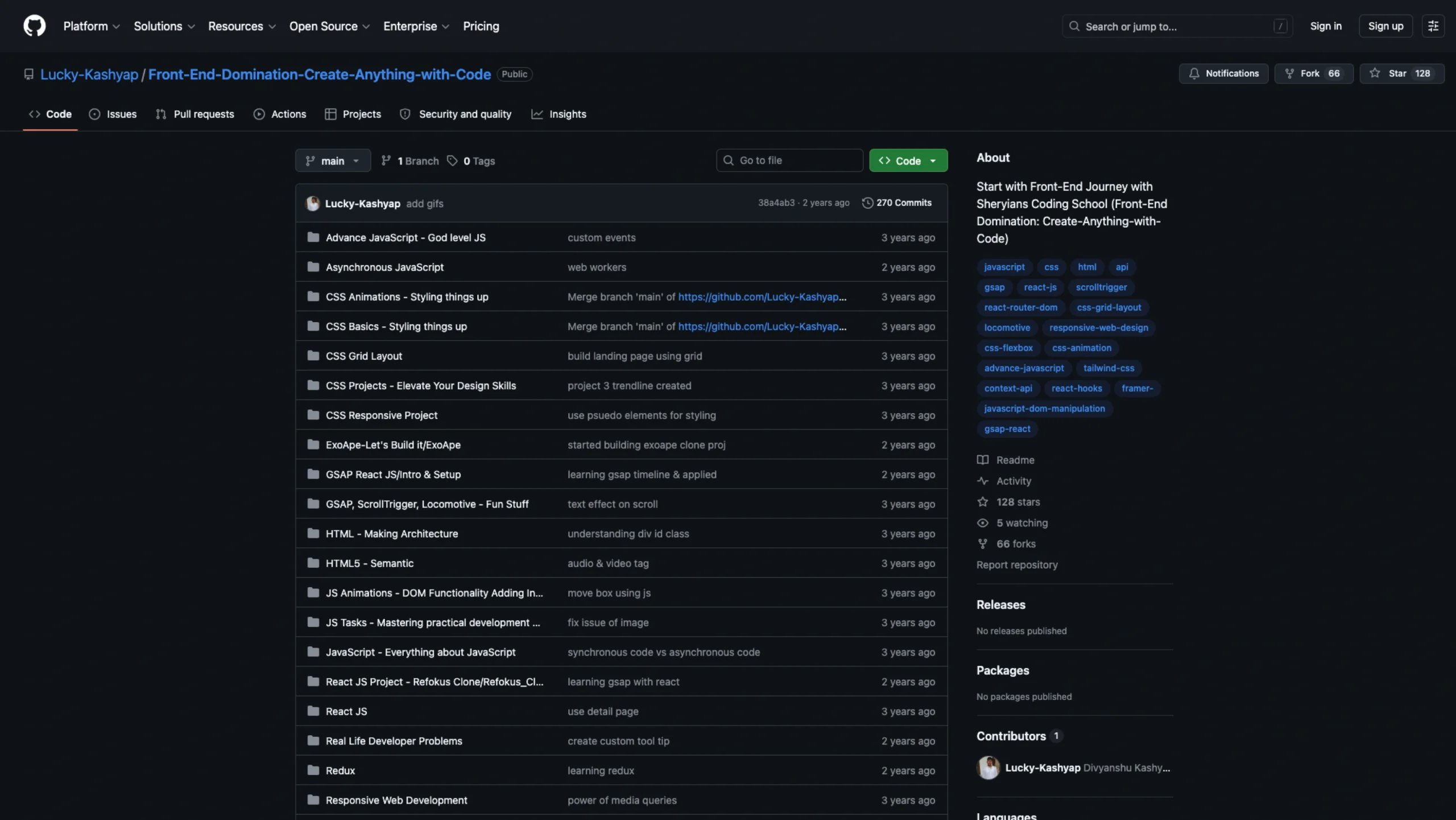Open the main branch selector dropdown
The image size is (1456, 820).
tap(333, 161)
